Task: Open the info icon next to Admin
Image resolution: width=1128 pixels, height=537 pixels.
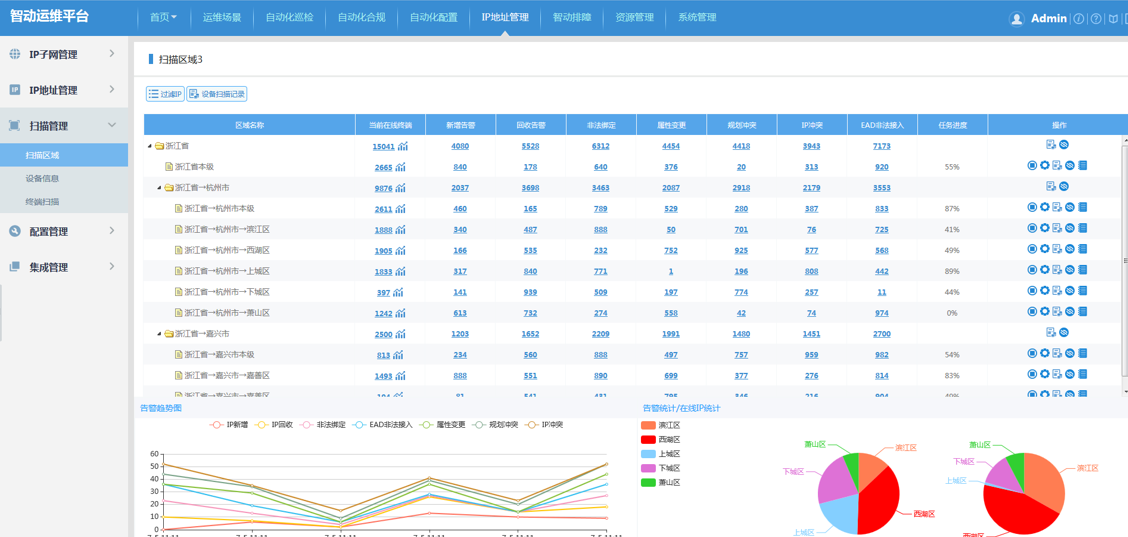Action: click(1079, 19)
